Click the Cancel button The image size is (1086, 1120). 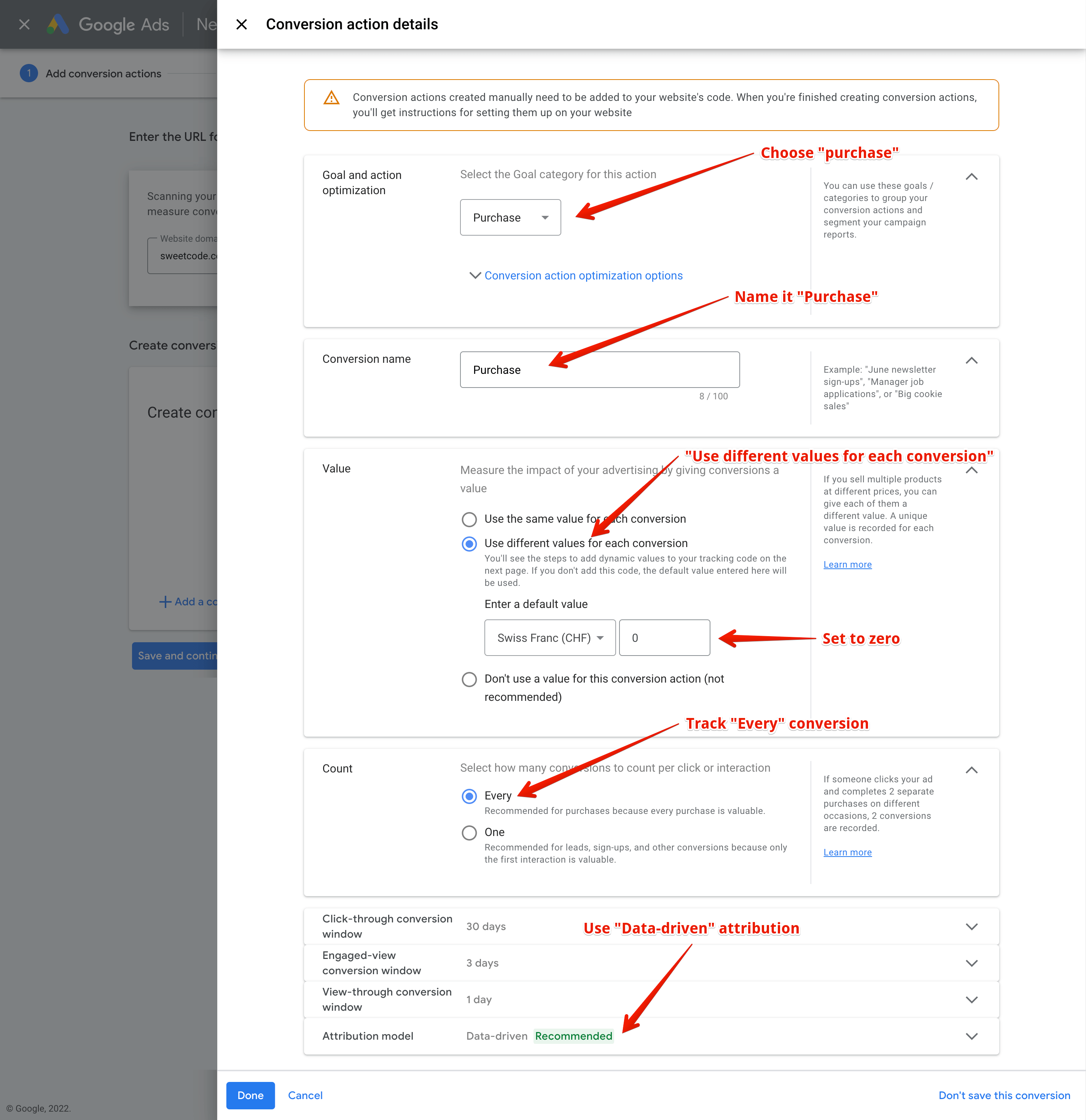[305, 1095]
